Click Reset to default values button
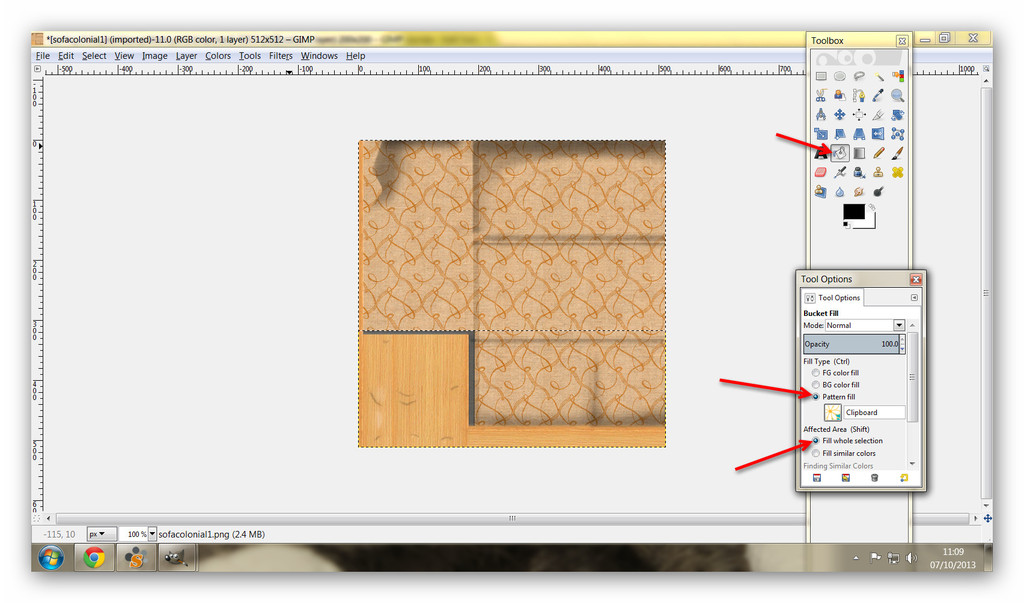The width and height of the screenshot is (1024, 603). [904, 478]
